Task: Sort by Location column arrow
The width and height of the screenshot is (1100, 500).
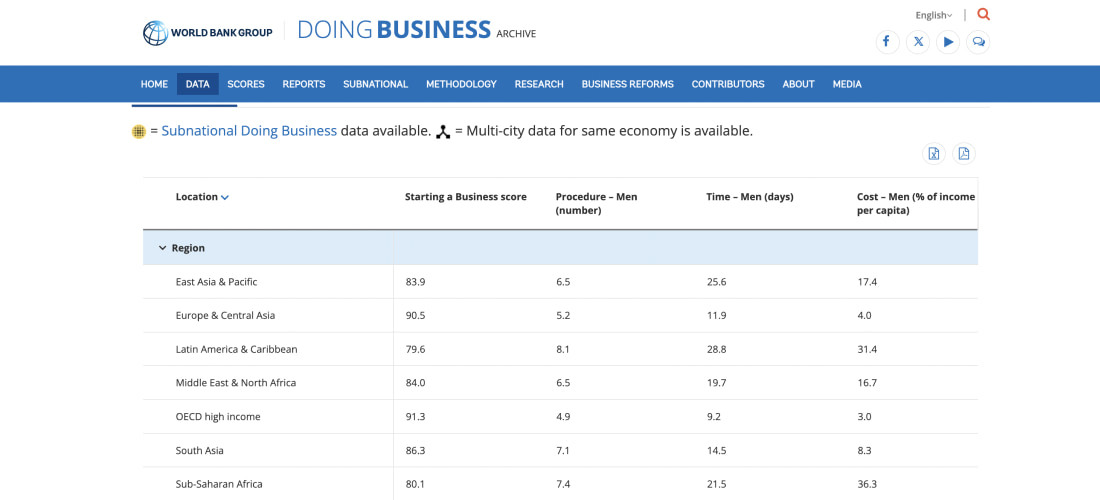Action: coord(224,198)
